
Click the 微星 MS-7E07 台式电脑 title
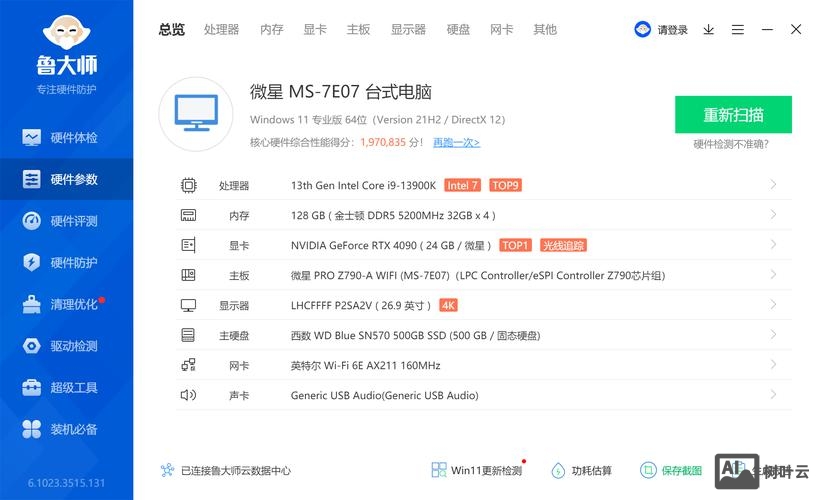point(341,92)
